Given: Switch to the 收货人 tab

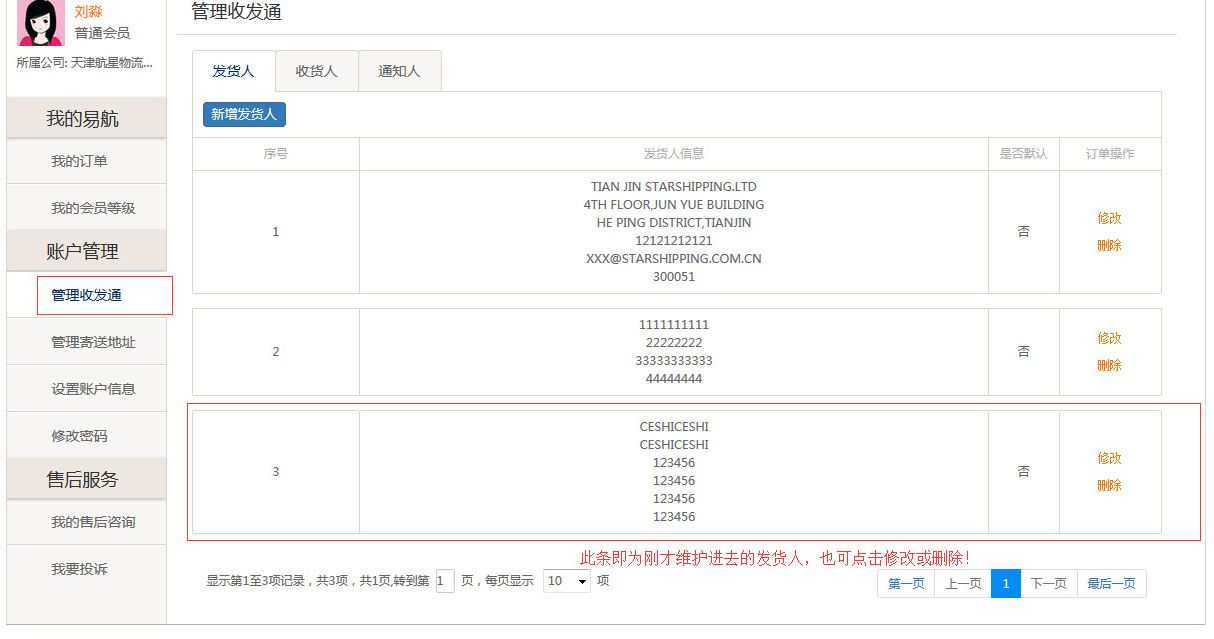Looking at the screenshot, I should tap(316, 72).
